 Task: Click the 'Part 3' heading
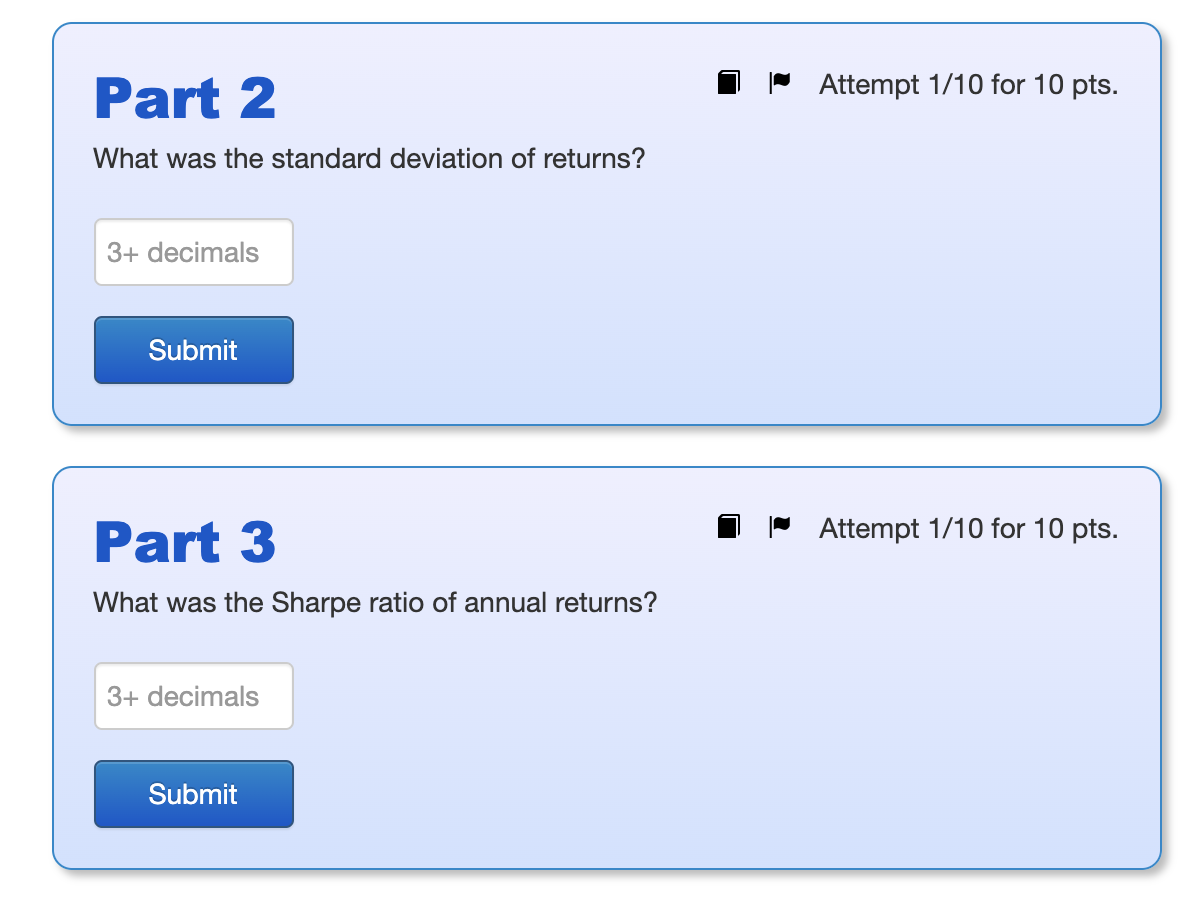(184, 542)
